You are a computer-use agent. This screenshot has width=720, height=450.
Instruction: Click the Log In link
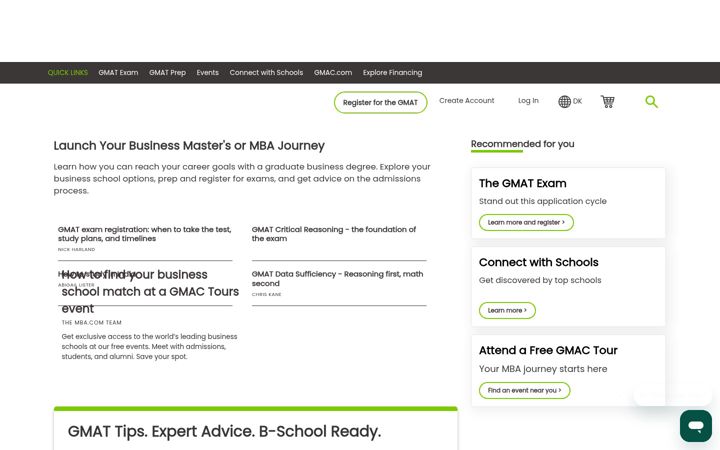tap(528, 101)
